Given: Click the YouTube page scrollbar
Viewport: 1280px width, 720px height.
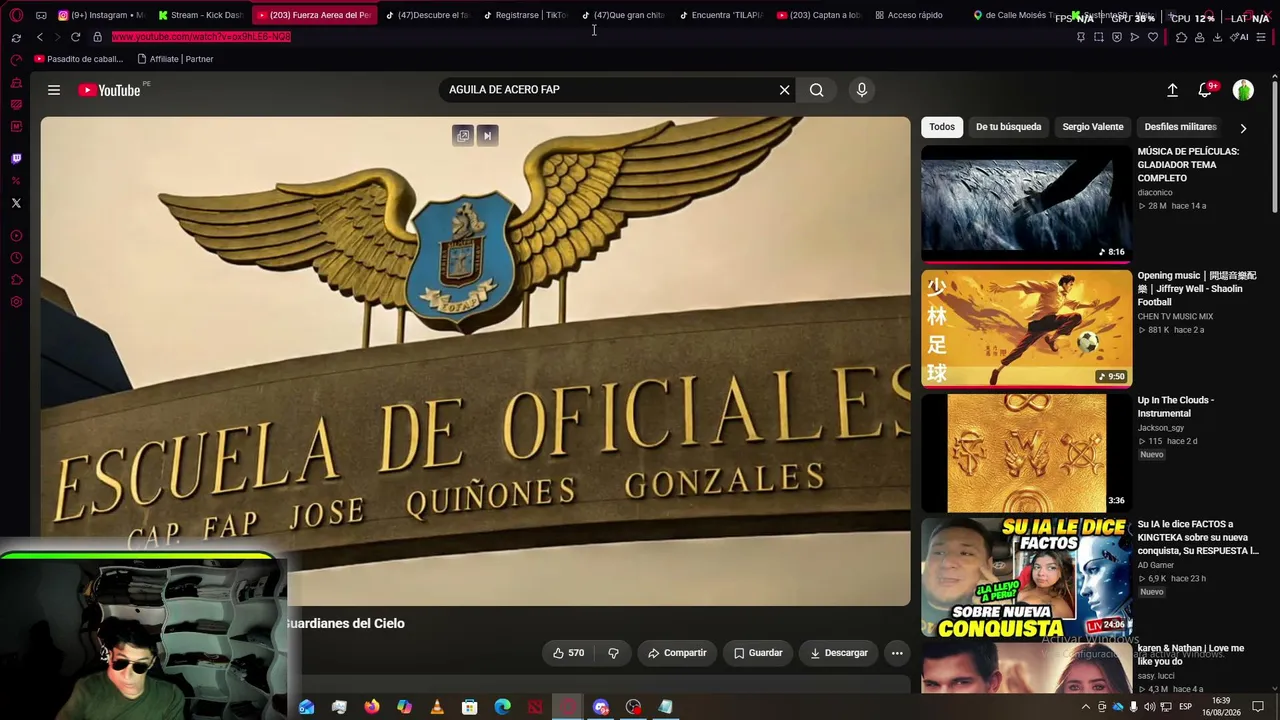Looking at the screenshot, I should 1275,145.
